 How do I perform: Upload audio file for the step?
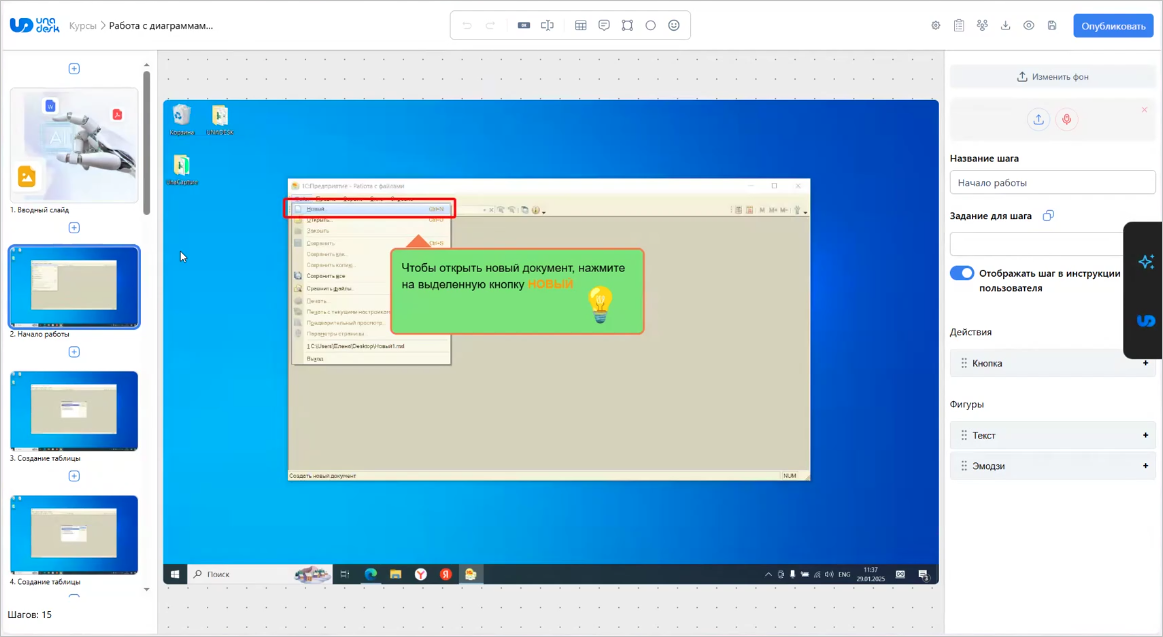pos(1038,119)
